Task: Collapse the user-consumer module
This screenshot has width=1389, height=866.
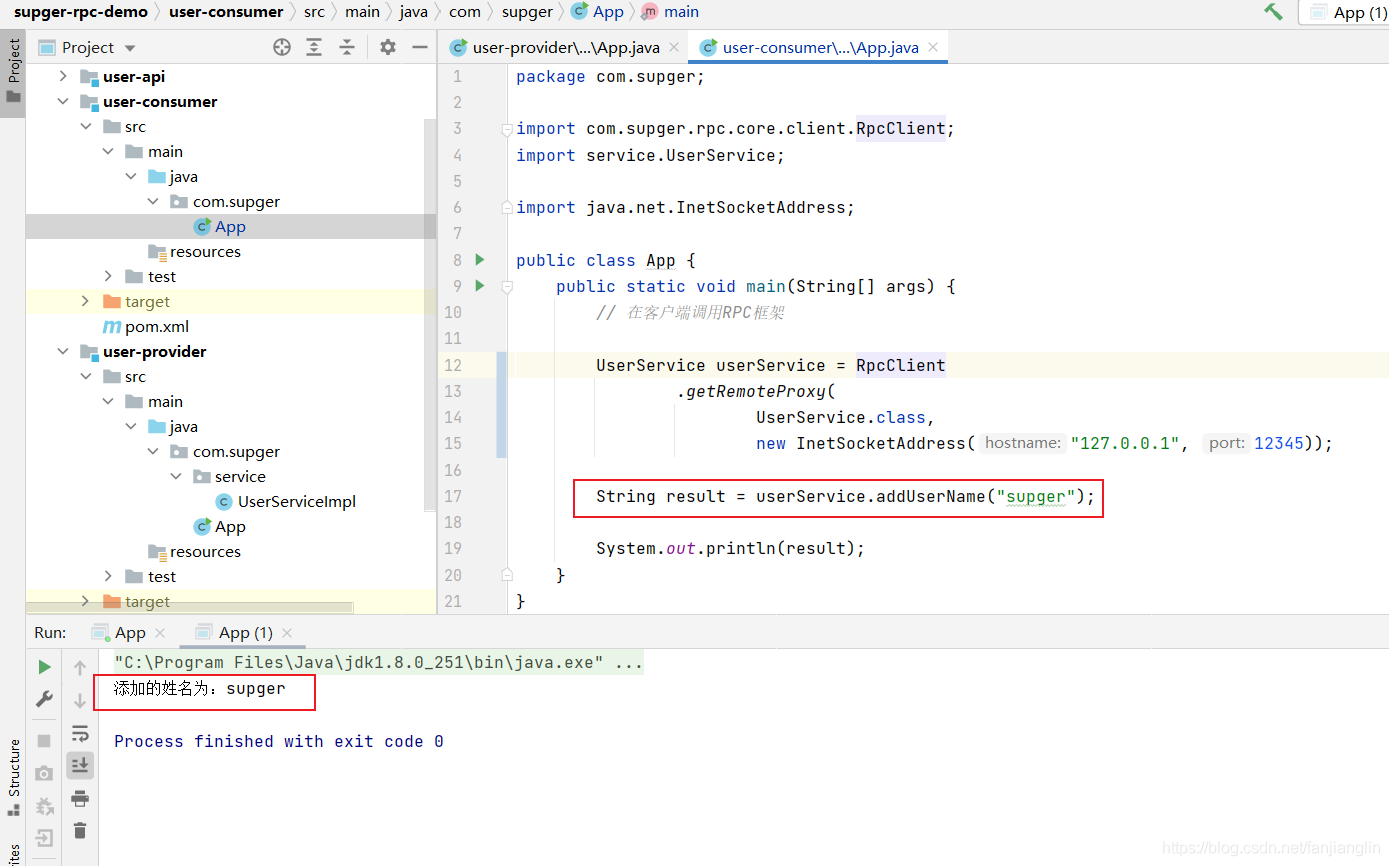Action: pos(63,101)
